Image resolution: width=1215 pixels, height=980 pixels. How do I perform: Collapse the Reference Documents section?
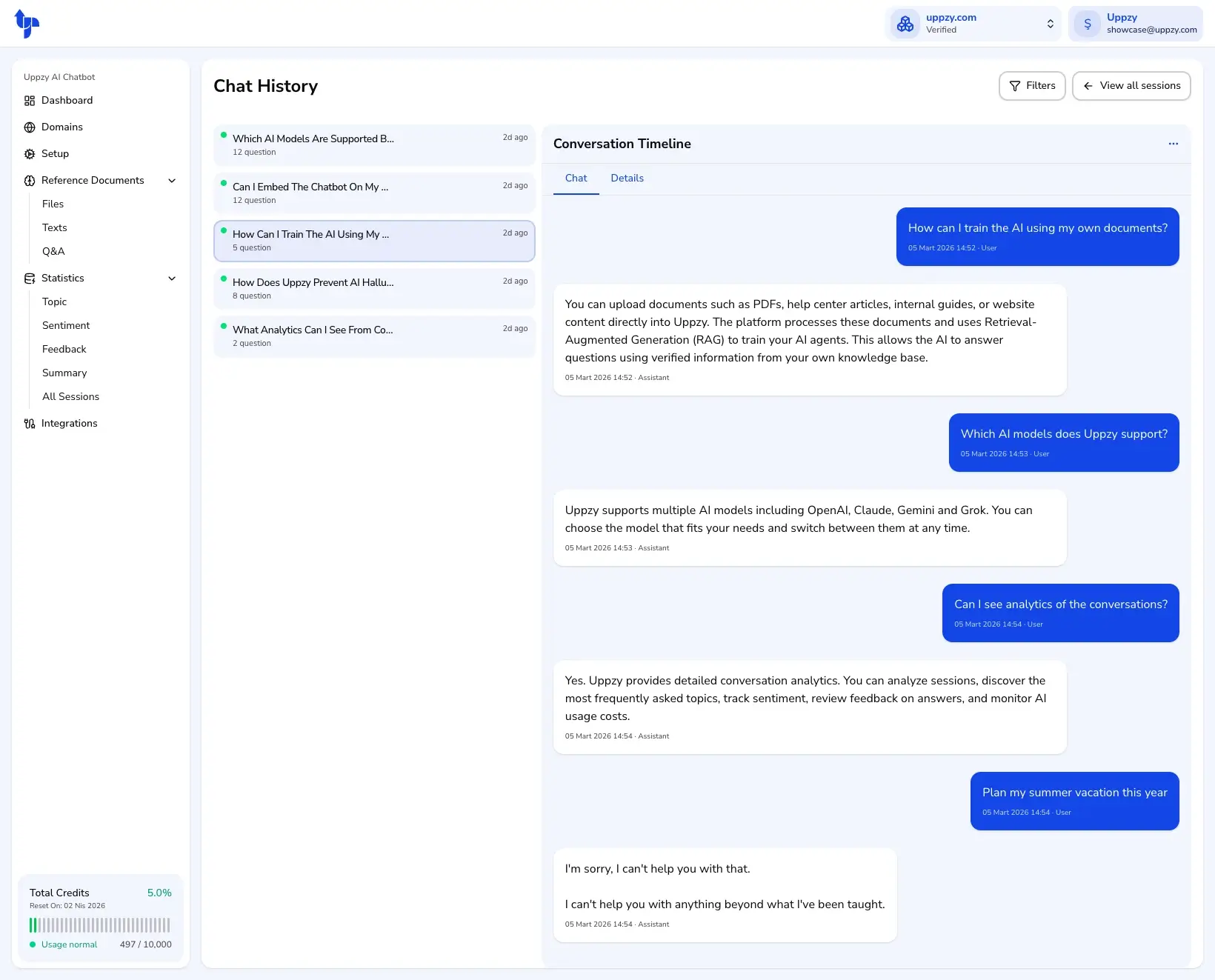(172, 181)
